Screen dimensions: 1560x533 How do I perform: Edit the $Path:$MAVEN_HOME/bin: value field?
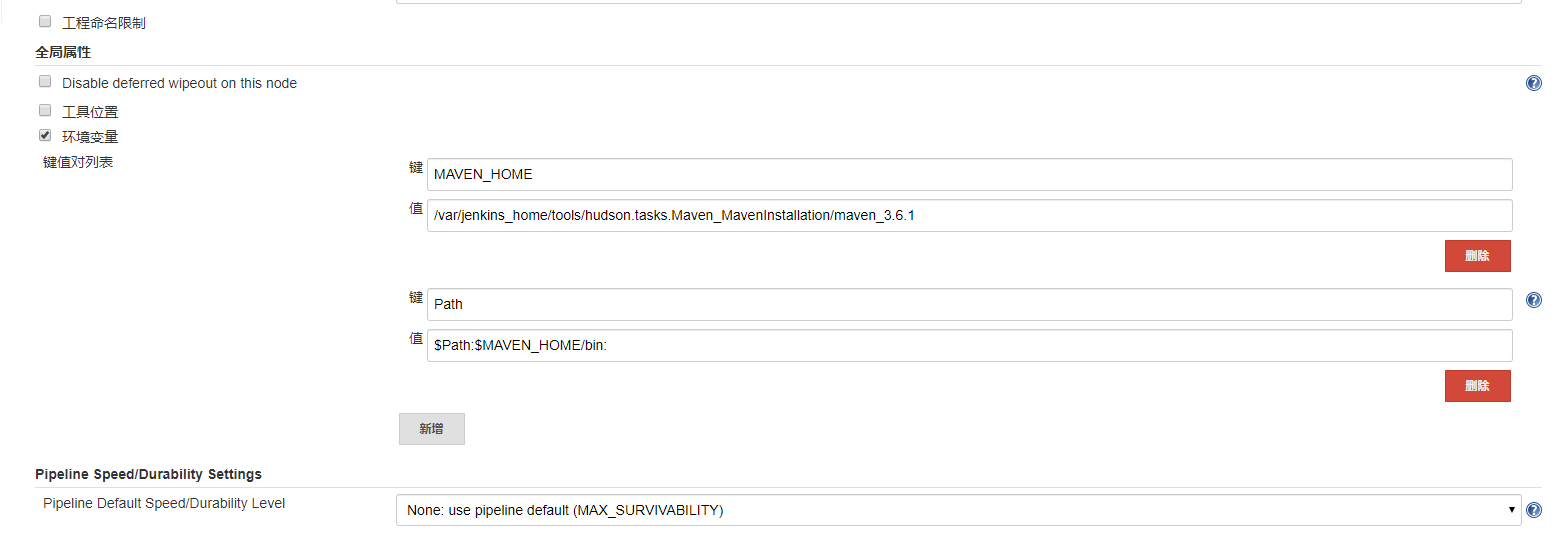pos(968,345)
